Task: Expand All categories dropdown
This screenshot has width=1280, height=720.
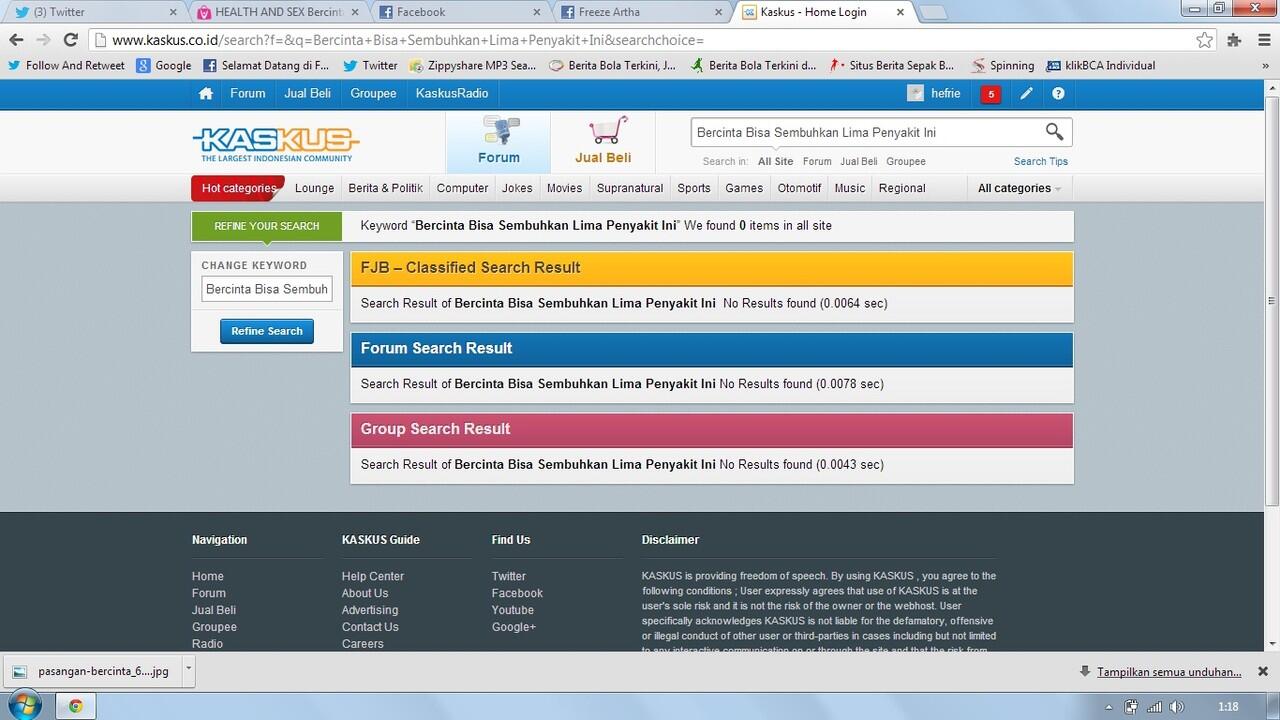Action: [1019, 188]
